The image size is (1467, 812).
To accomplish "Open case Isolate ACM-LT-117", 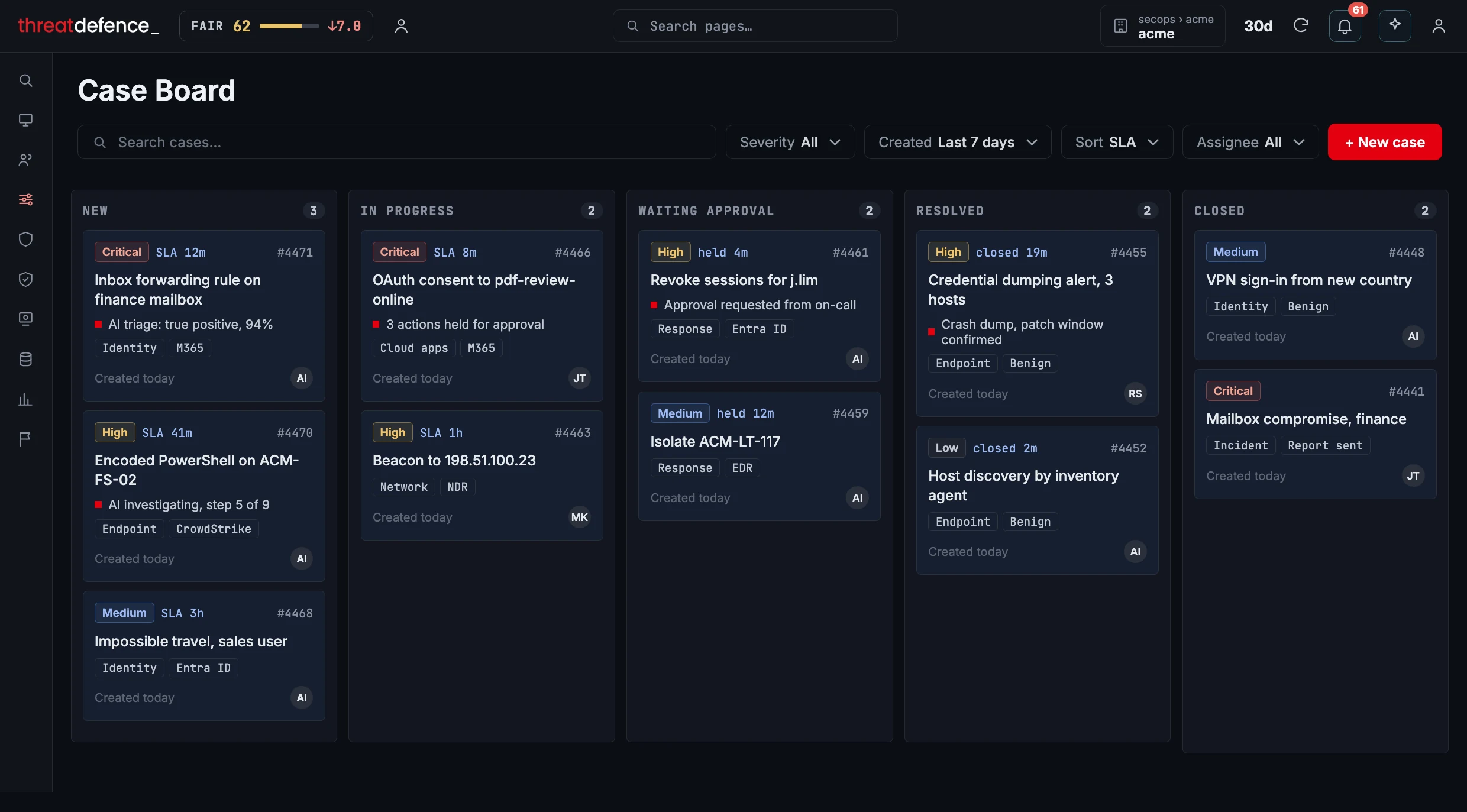I will (760, 457).
